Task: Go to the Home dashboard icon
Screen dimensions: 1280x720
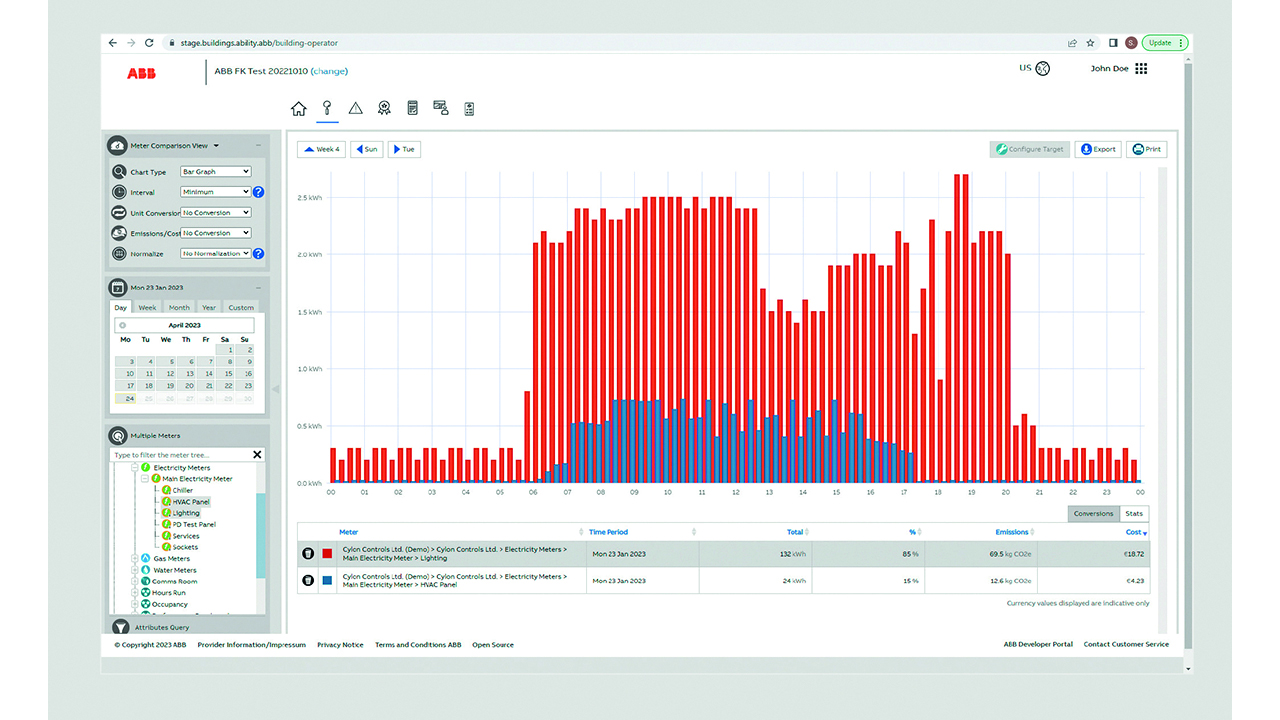Action: (298, 109)
